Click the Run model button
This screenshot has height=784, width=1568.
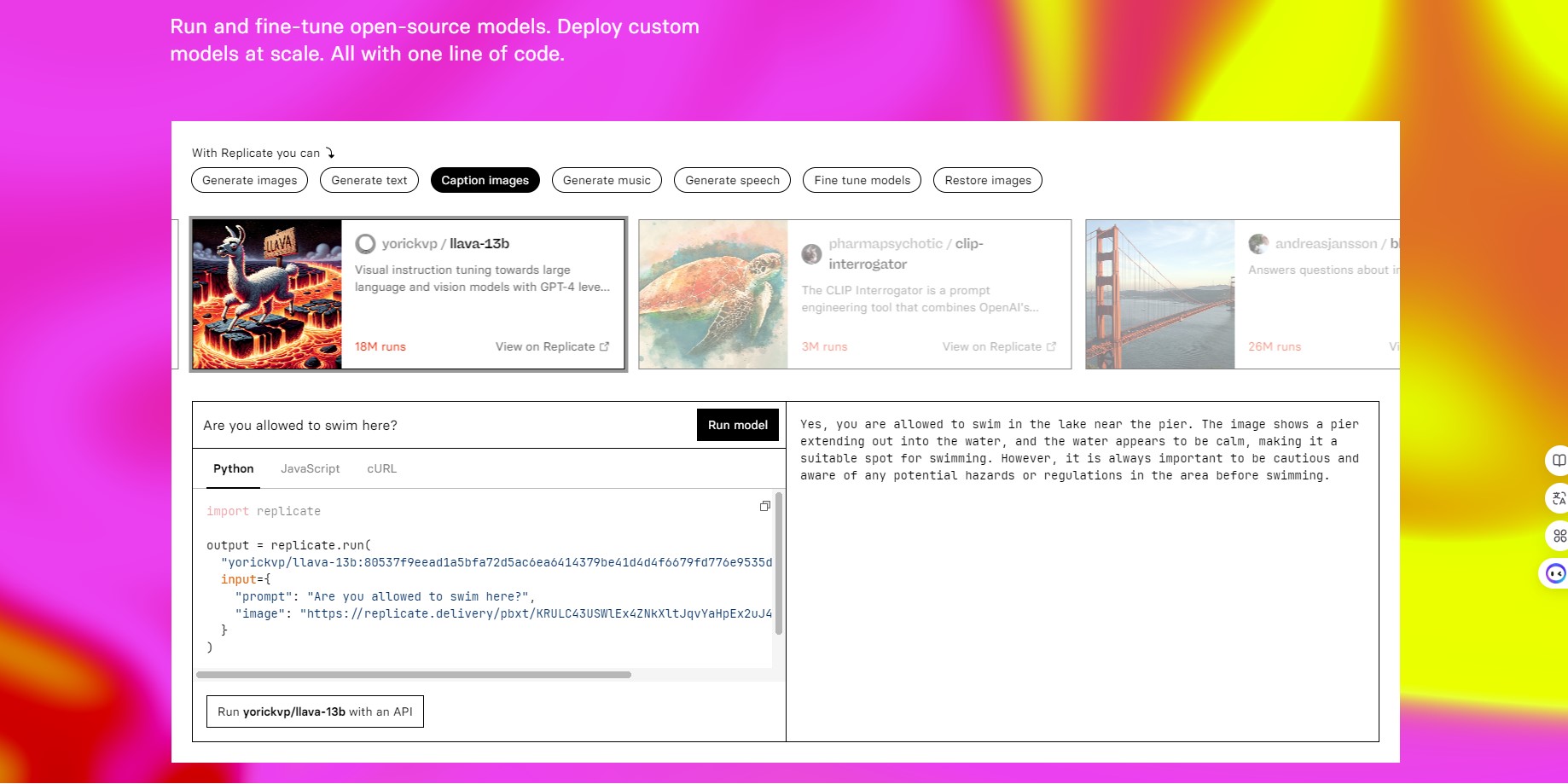tap(738, 425)
